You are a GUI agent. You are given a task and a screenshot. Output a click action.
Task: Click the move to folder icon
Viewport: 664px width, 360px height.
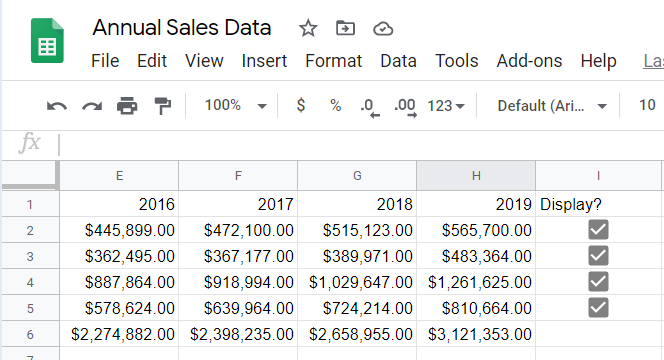click(x=345, y=28)
